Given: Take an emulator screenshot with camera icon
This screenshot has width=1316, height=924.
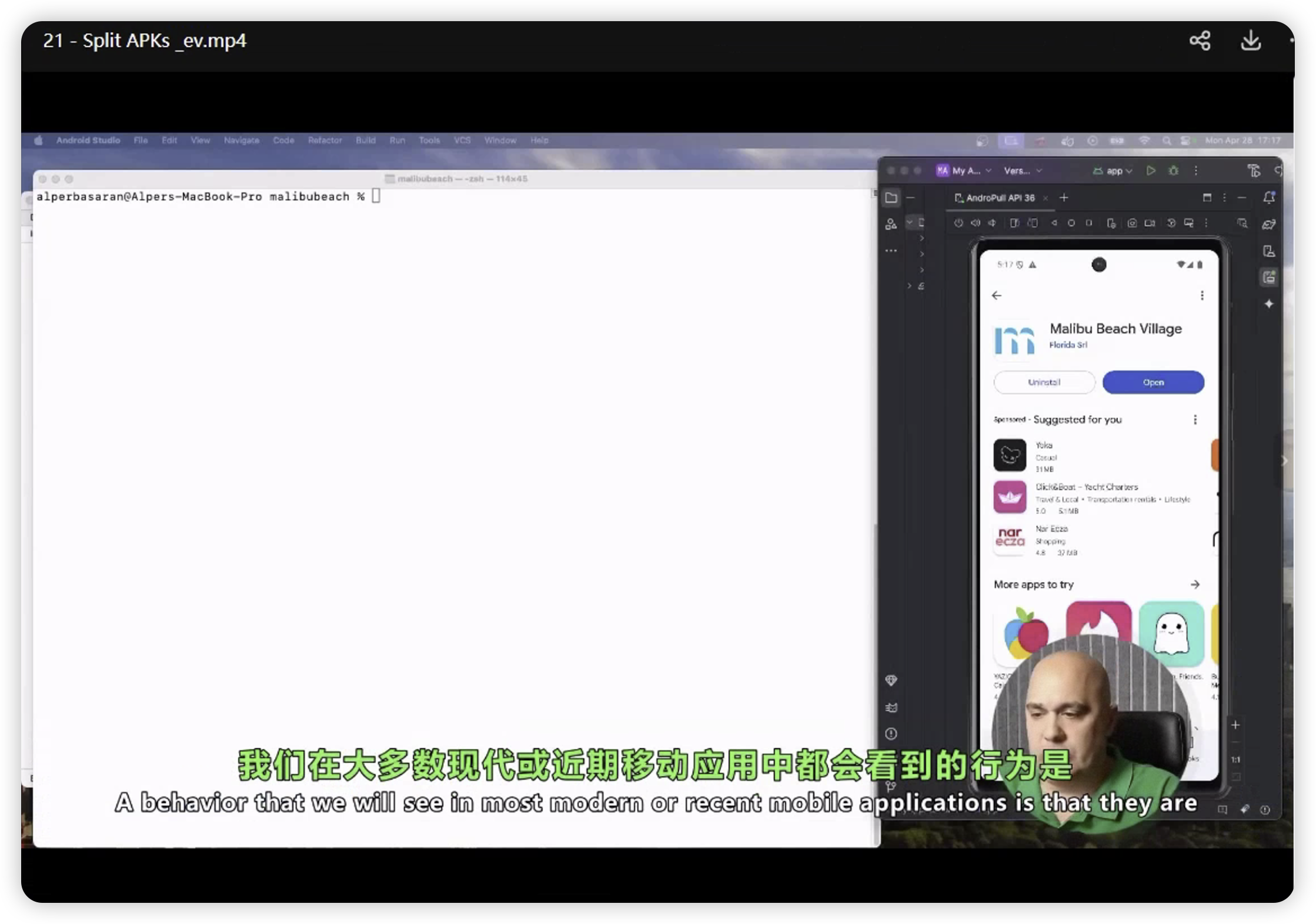Looking at the screenshot, I should click(x=1132, y=223).
